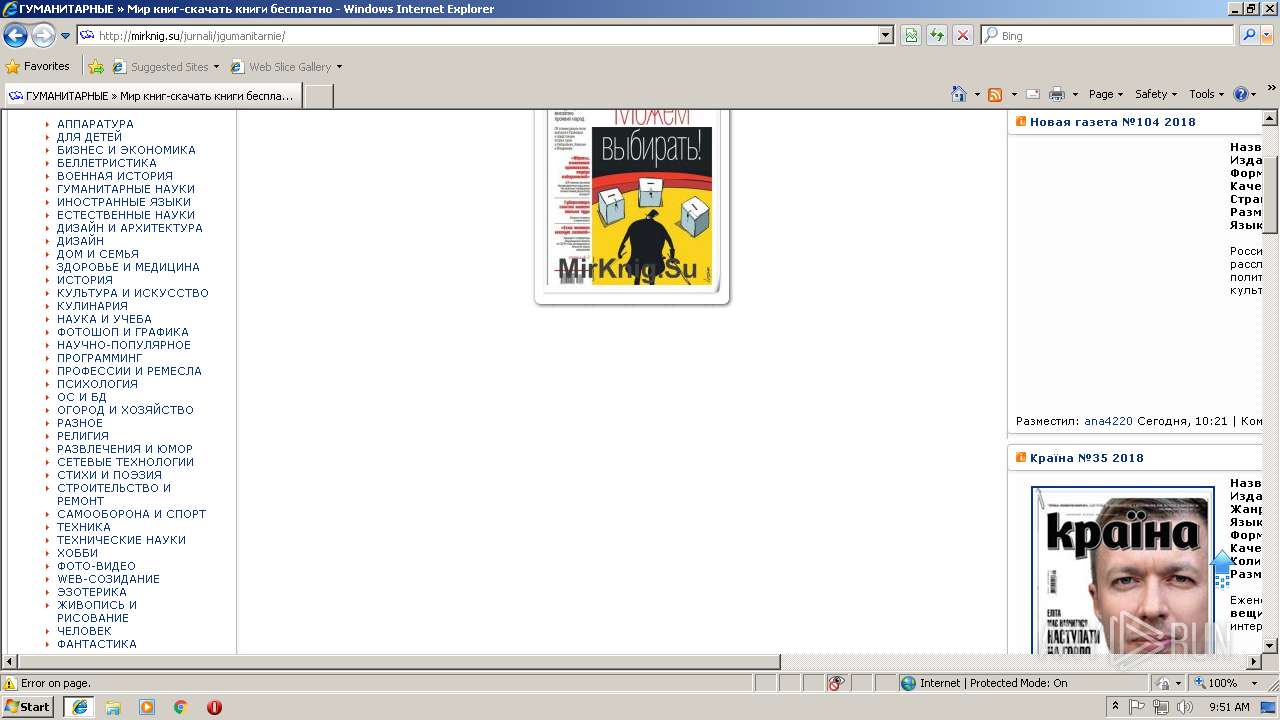Click the Internet Explorer taskbar icon
1280x720 pixels.
80,707
